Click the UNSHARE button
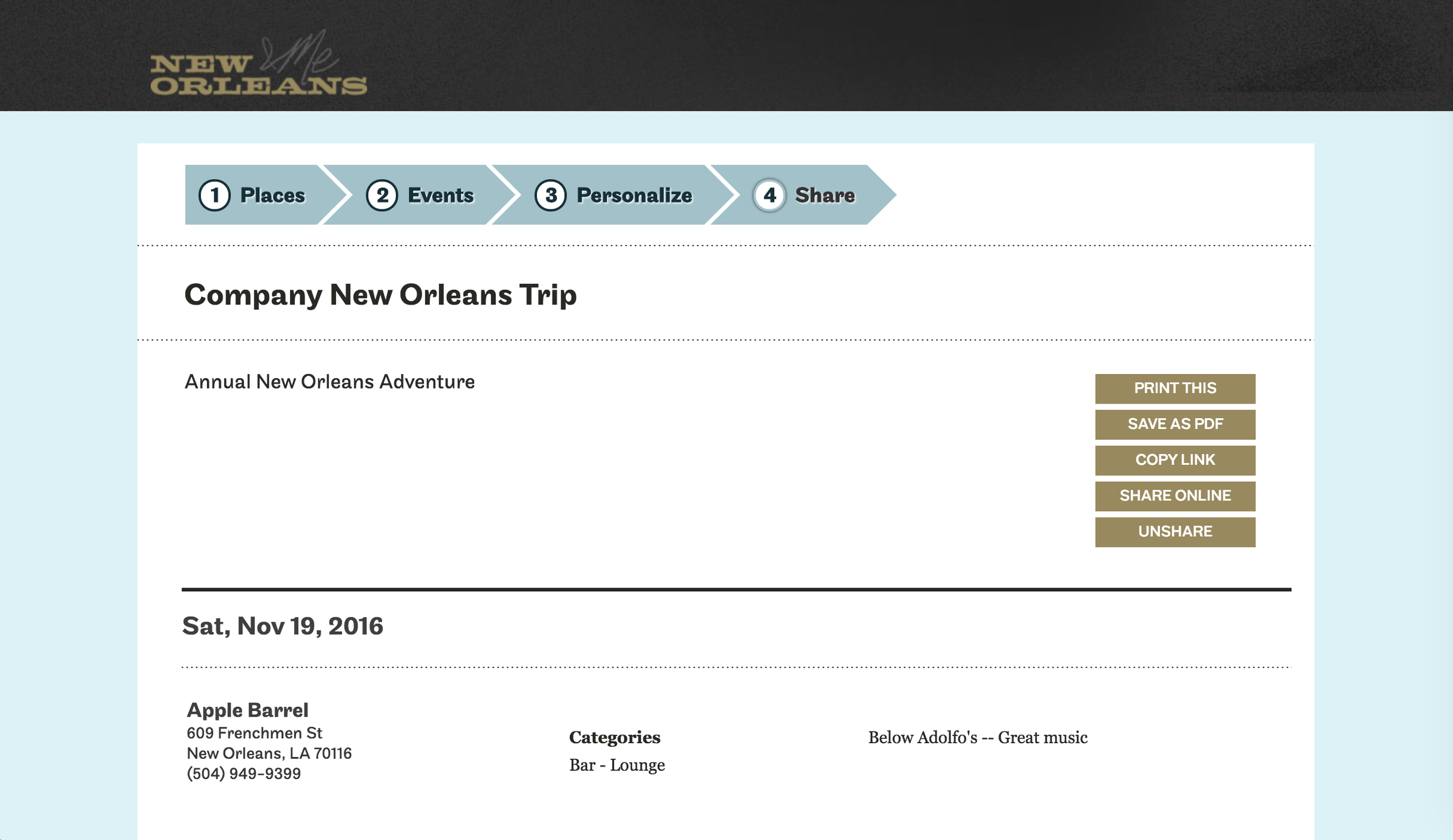The height and width of the screenshot is (840, 1453). (x=1175, y=532)
